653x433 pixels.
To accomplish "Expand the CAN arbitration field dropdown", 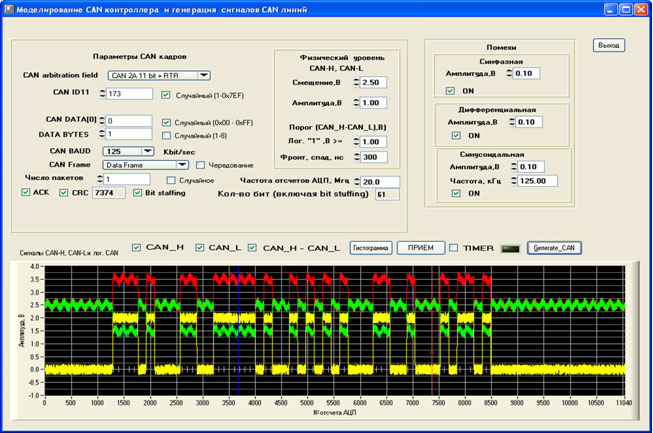I will tap(204, 75).
